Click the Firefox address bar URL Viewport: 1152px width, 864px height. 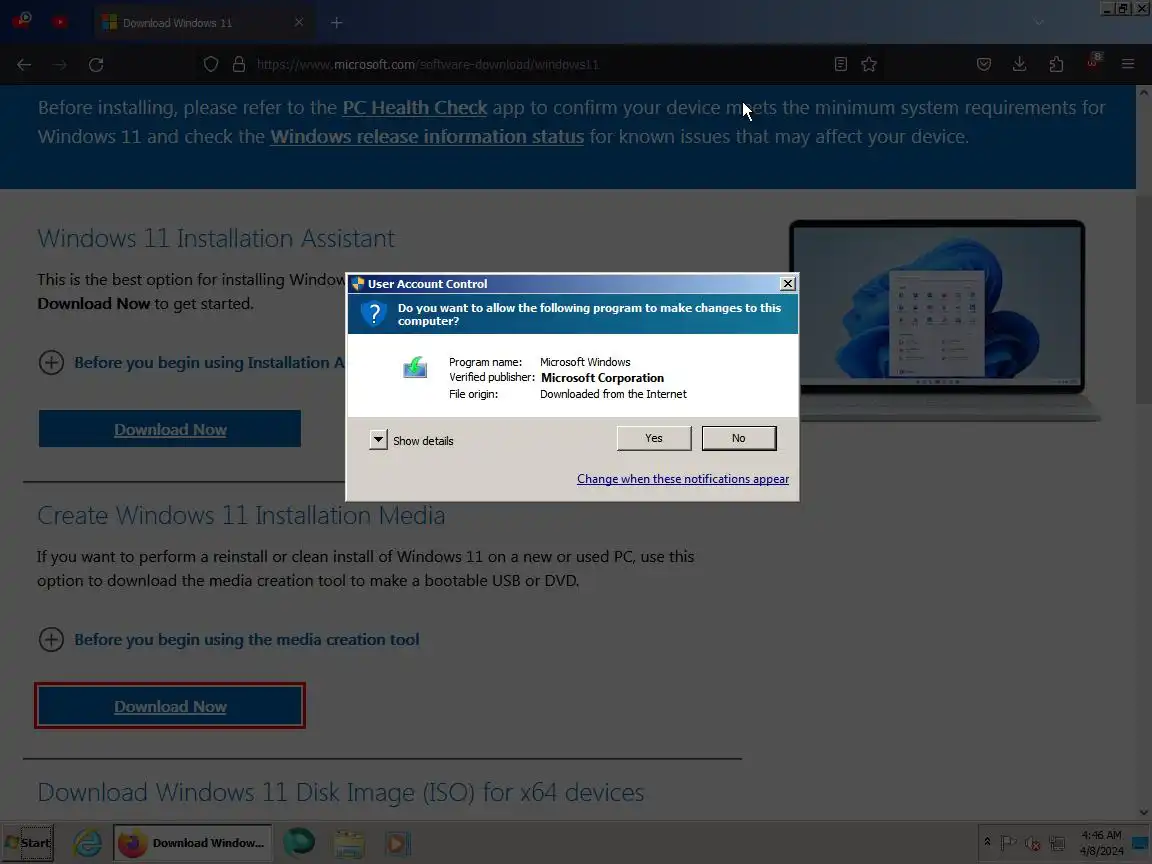428,65
